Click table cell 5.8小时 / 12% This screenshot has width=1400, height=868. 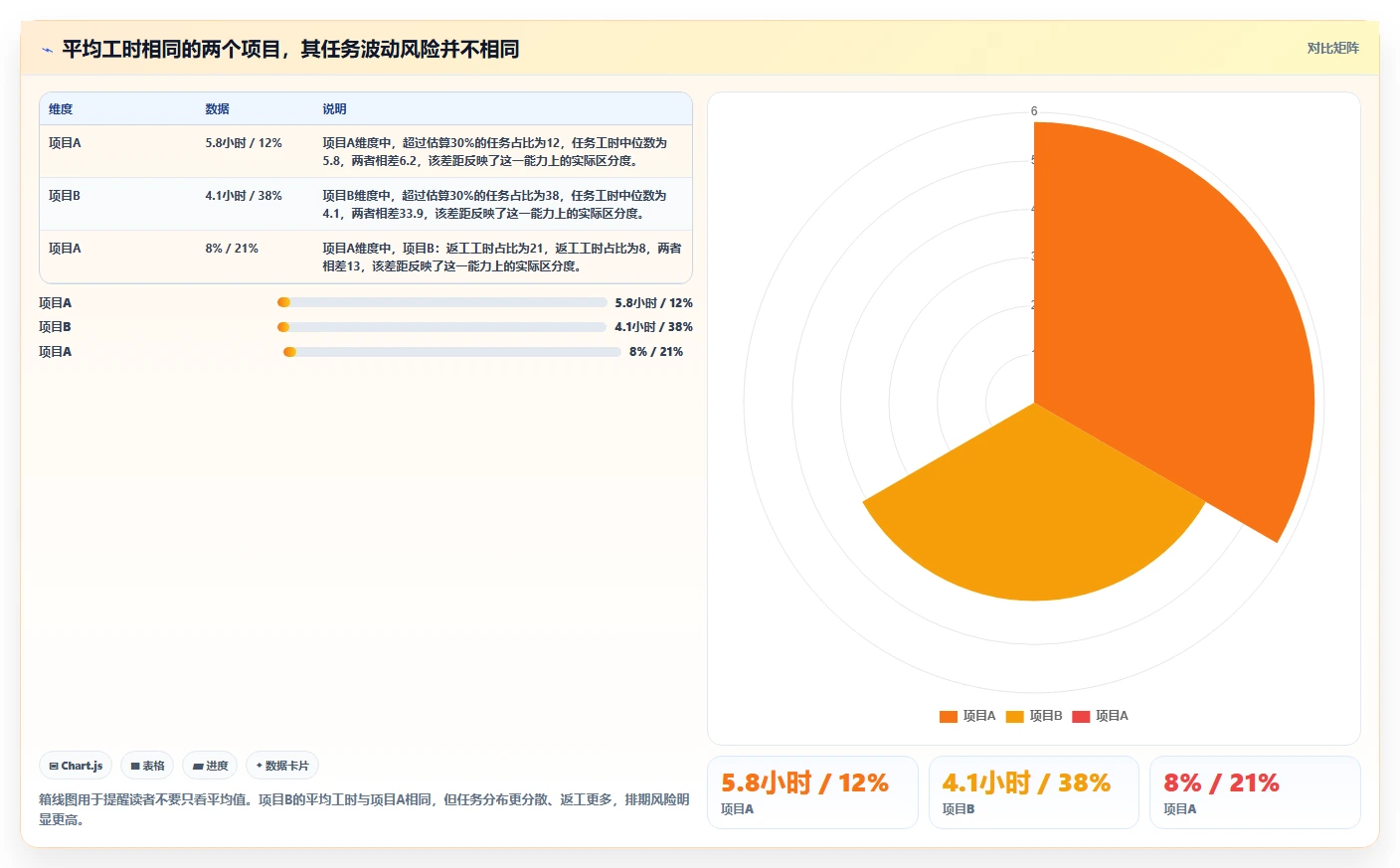(244, 143)
